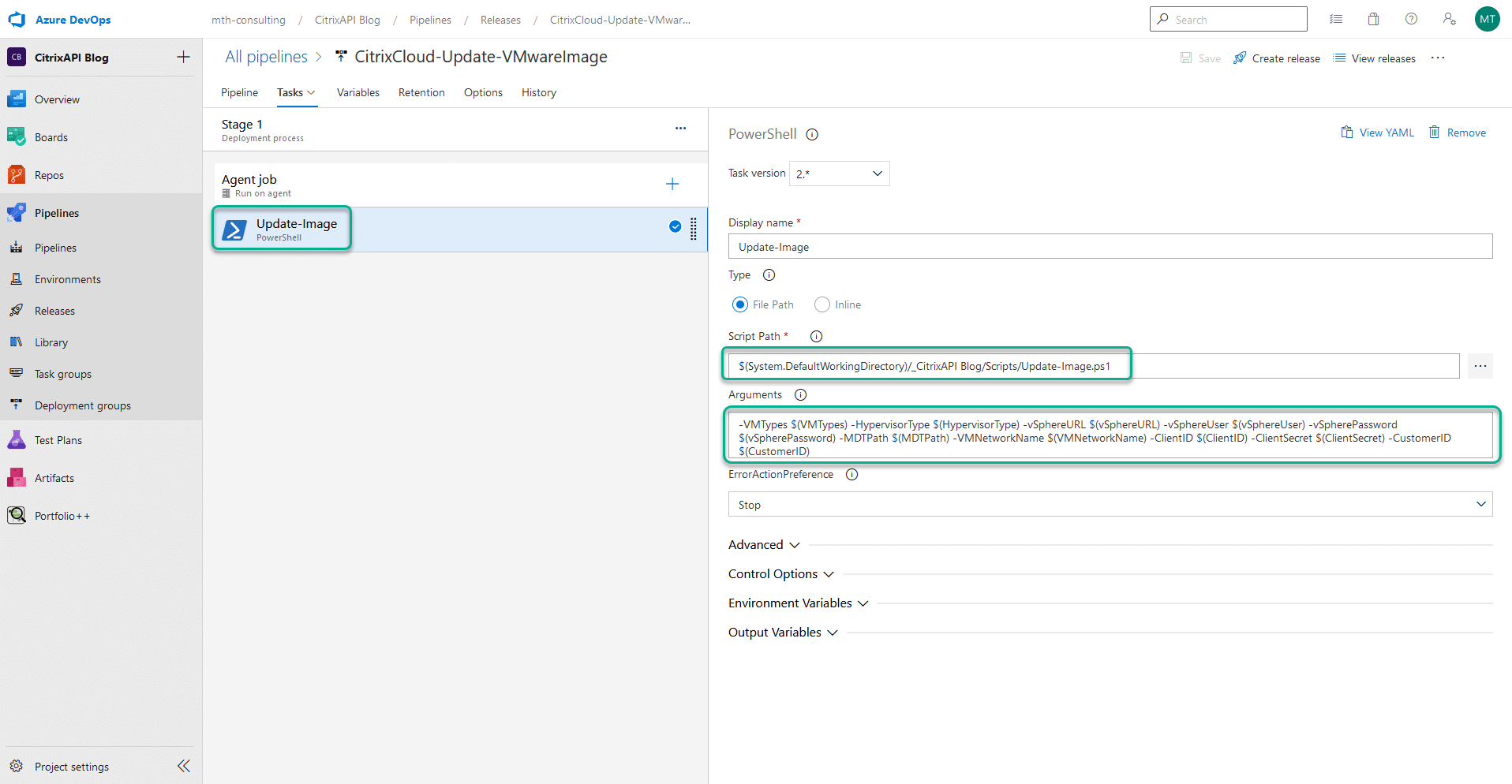Open the Task version dropdown
The image size is (1512, 784).
[x=840, y=174]
